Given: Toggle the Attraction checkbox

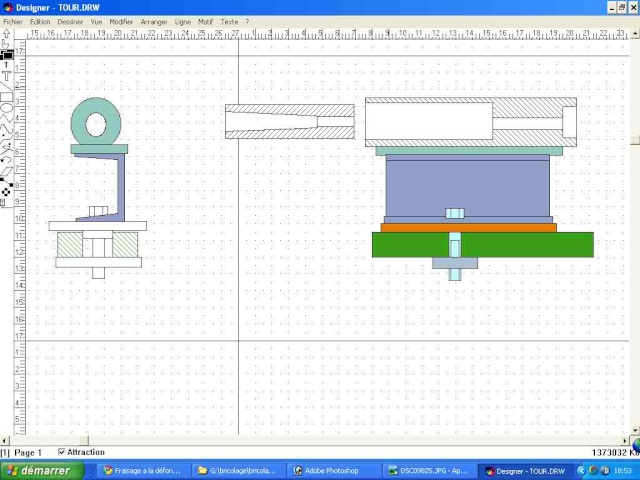Looking at the screenshot, I should (x=62, y=451).
